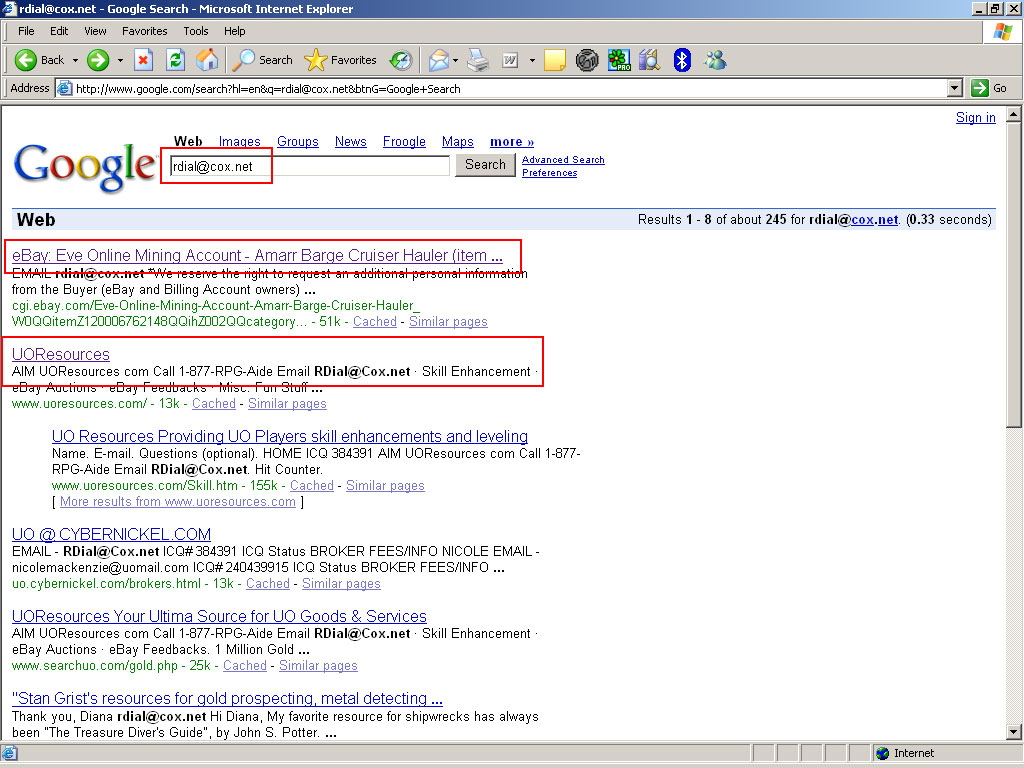Open the Bluetooth toolbar icon

point(682,60)
